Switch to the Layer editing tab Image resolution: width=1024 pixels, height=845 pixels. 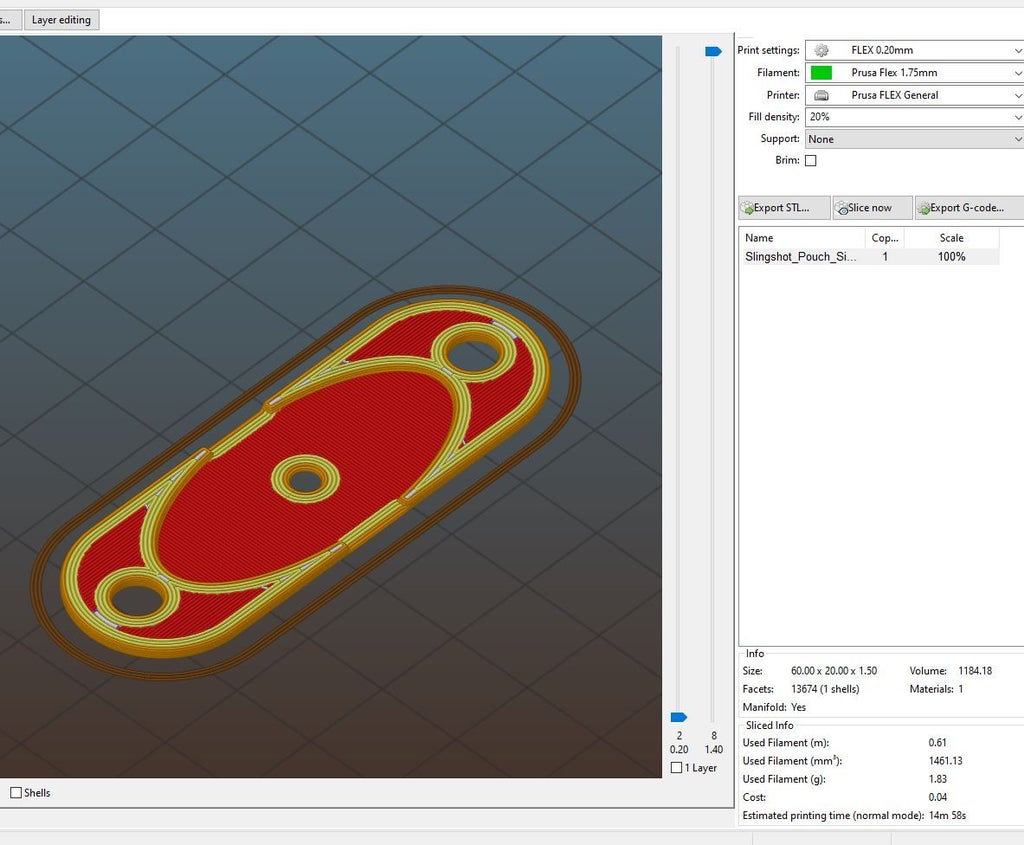pyautogui.click(x=61, y=20)
